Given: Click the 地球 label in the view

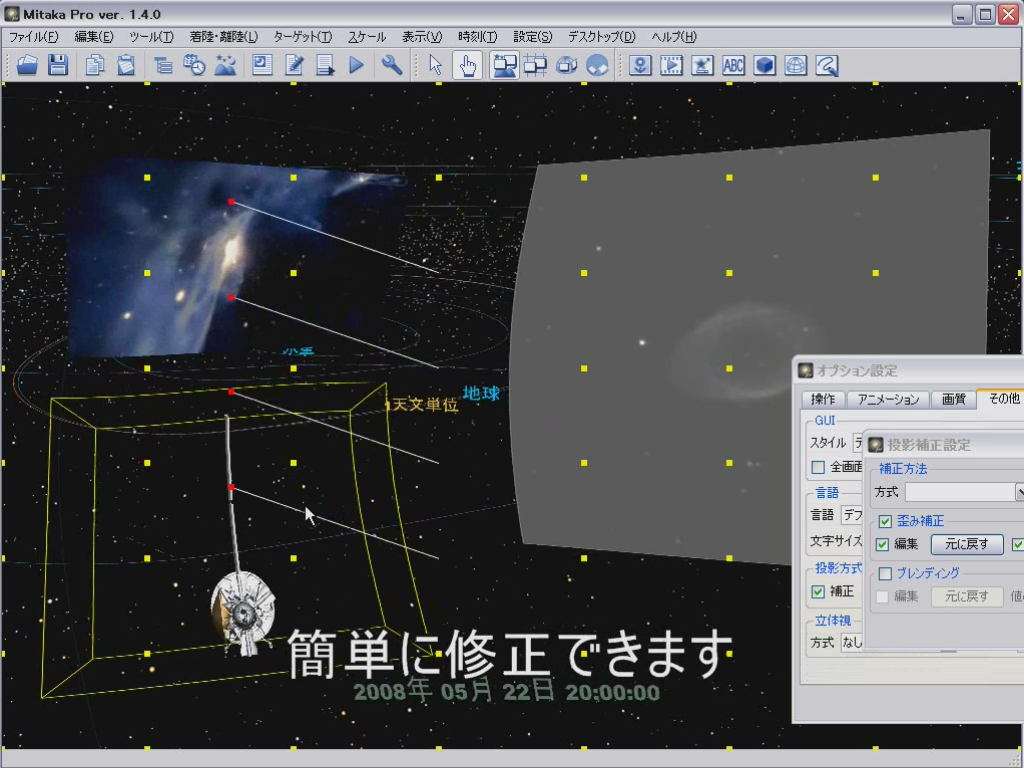Looking at the screenshot, I should (481, 393).
